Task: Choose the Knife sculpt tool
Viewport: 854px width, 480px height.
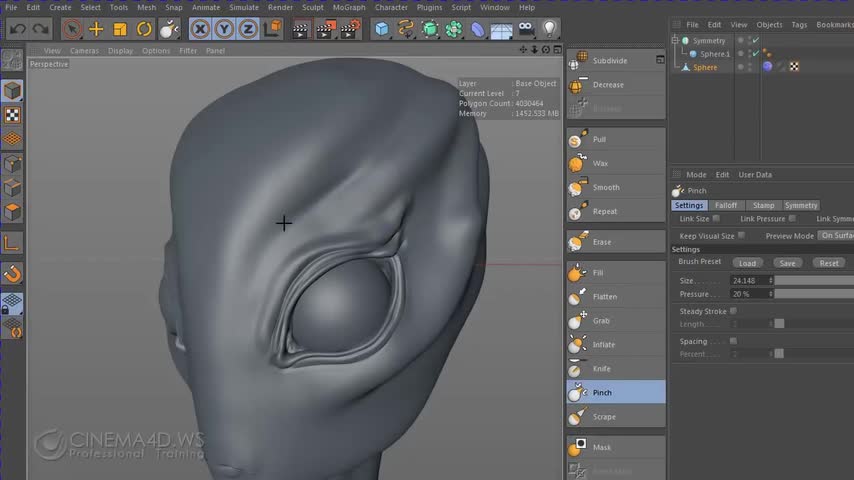Action: click(601, 369)
